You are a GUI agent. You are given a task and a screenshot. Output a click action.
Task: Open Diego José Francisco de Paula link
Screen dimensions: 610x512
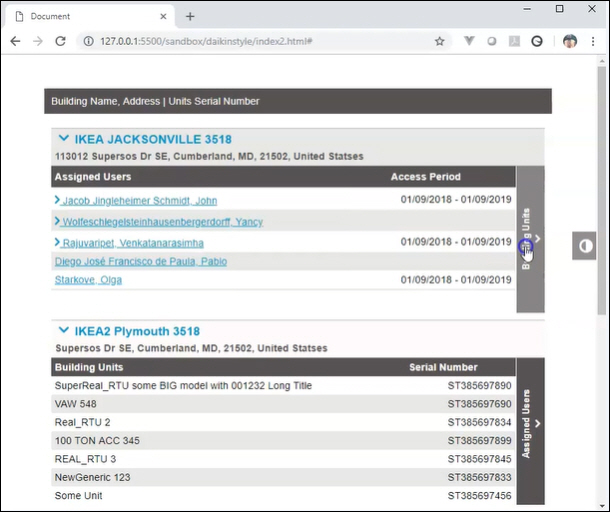[x=141, y=261]
